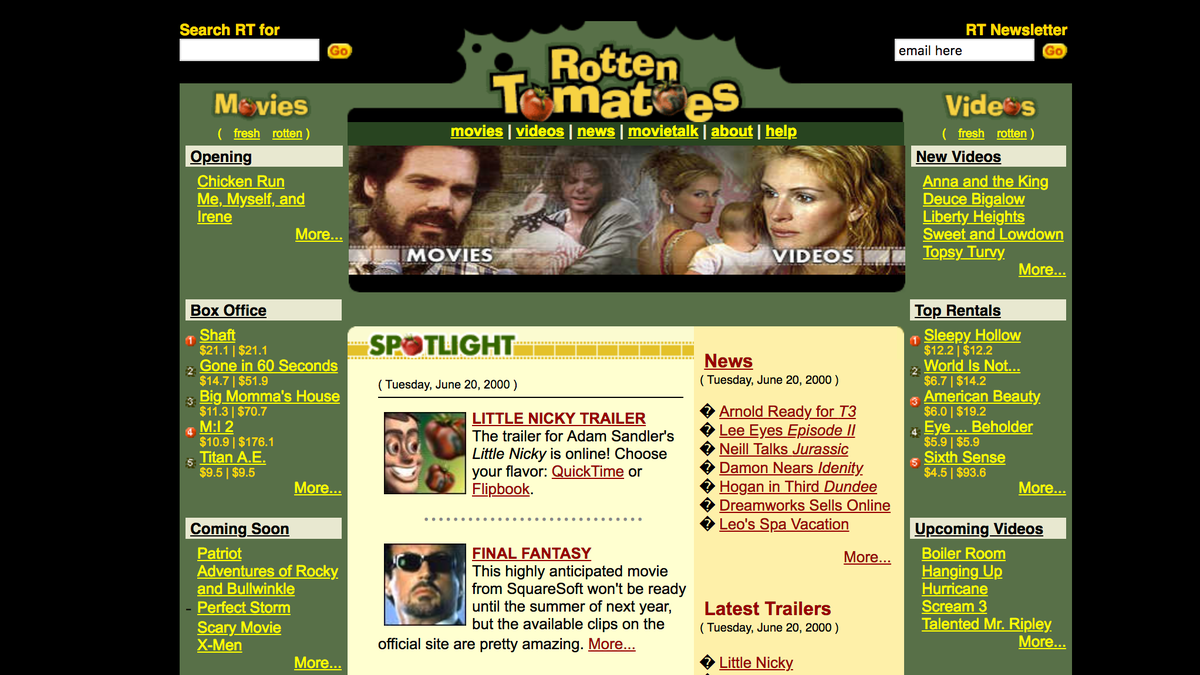The height and width of the screenshot is (675, 1200).
Task: Click the Spotlight heading graphic
Action: coord(441,346)
